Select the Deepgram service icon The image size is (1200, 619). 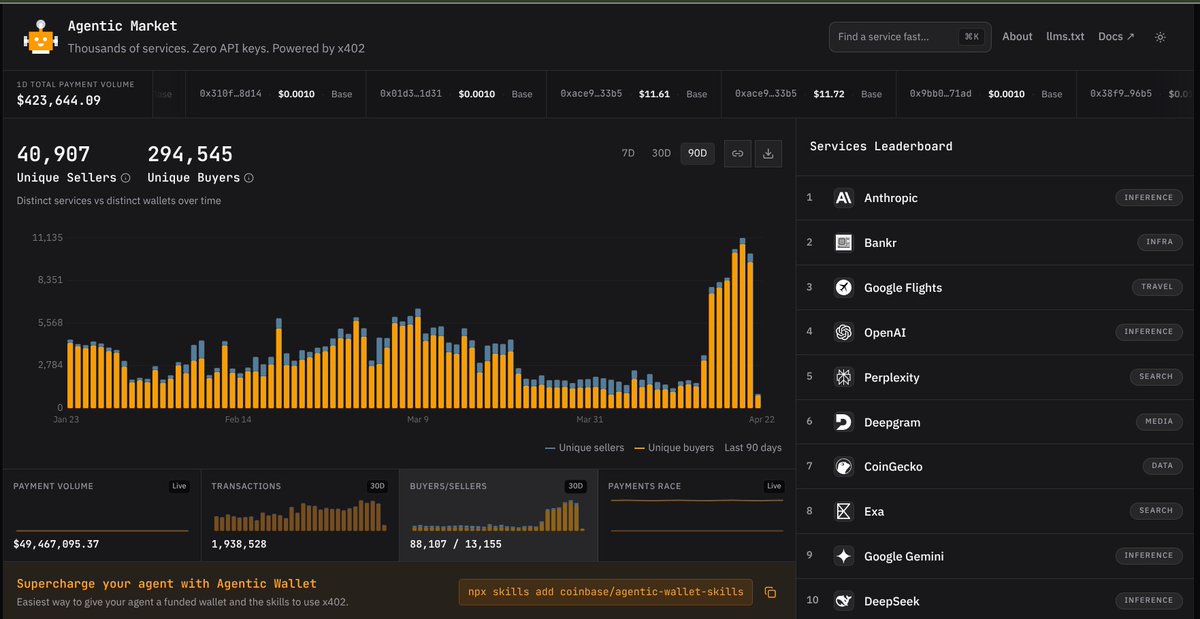tap(843, 422)
